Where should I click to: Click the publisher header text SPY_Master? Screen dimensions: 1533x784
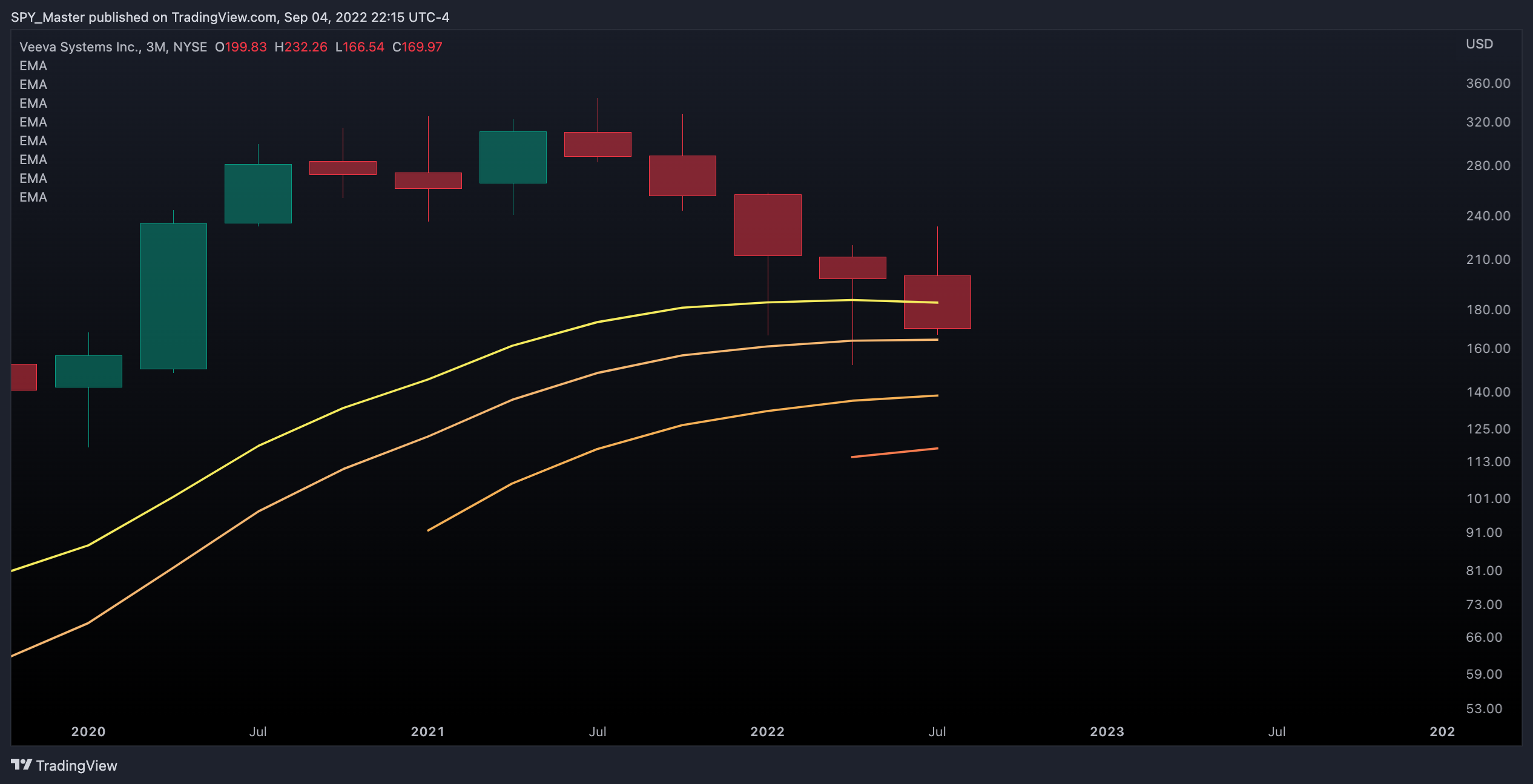point(47,17)
